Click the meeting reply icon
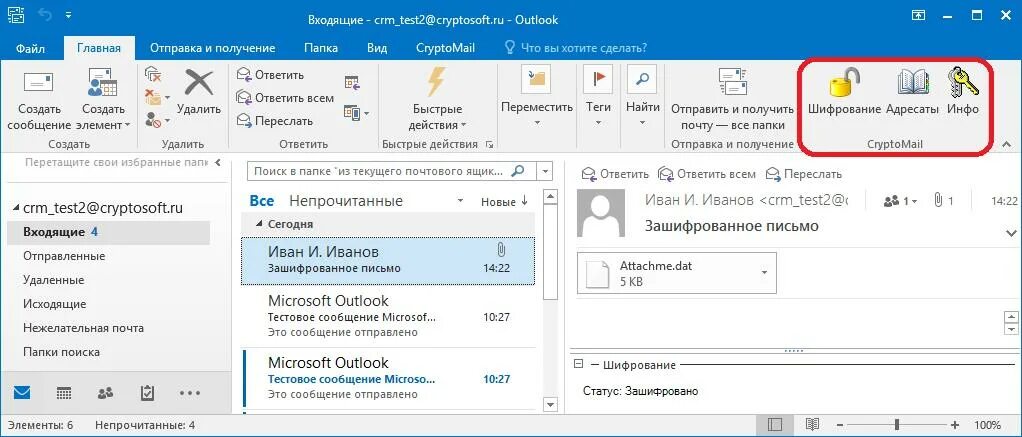 (x=352, y=83)
